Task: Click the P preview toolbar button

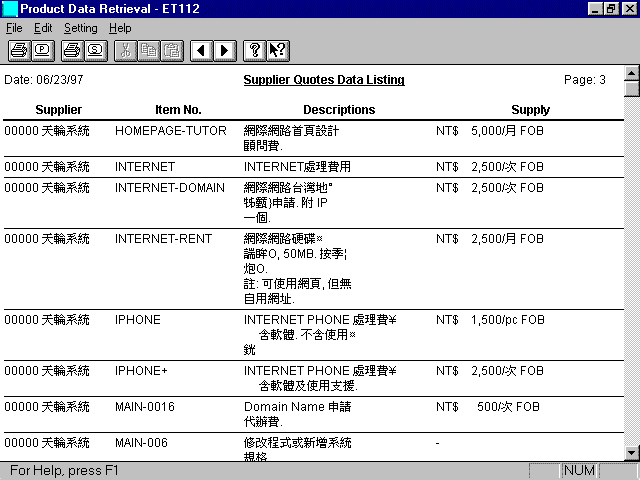Action: [43, 51]
